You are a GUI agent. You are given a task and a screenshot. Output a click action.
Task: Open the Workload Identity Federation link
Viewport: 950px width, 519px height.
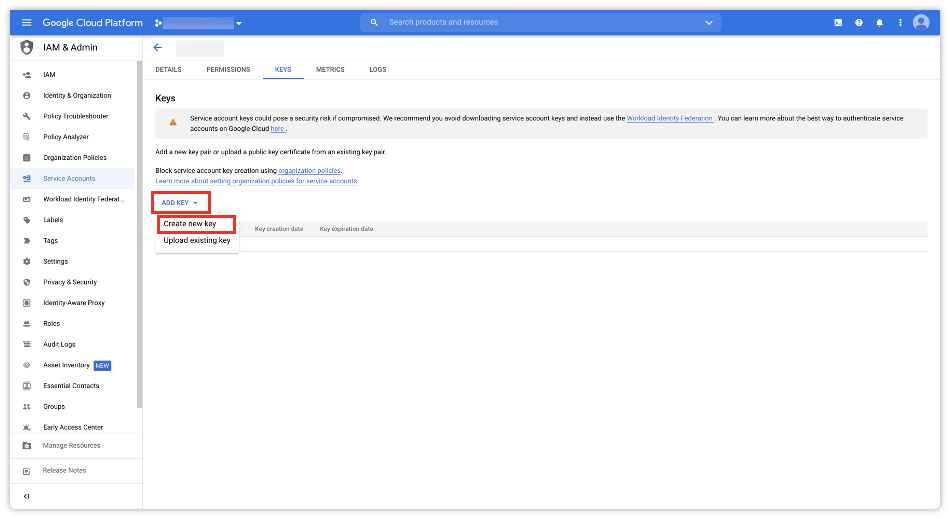point(669,119)
